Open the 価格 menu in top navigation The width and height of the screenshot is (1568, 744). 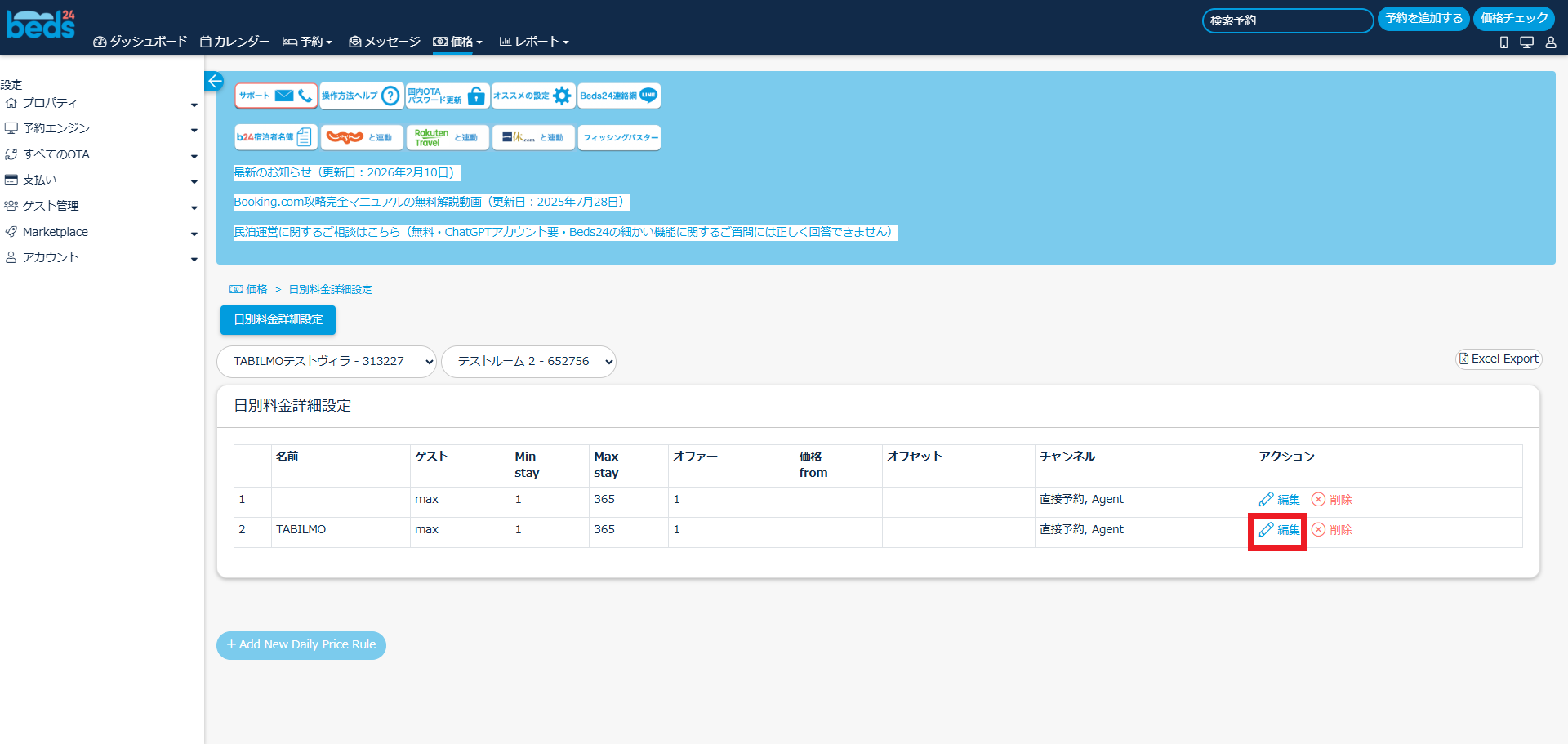[458, 42]
